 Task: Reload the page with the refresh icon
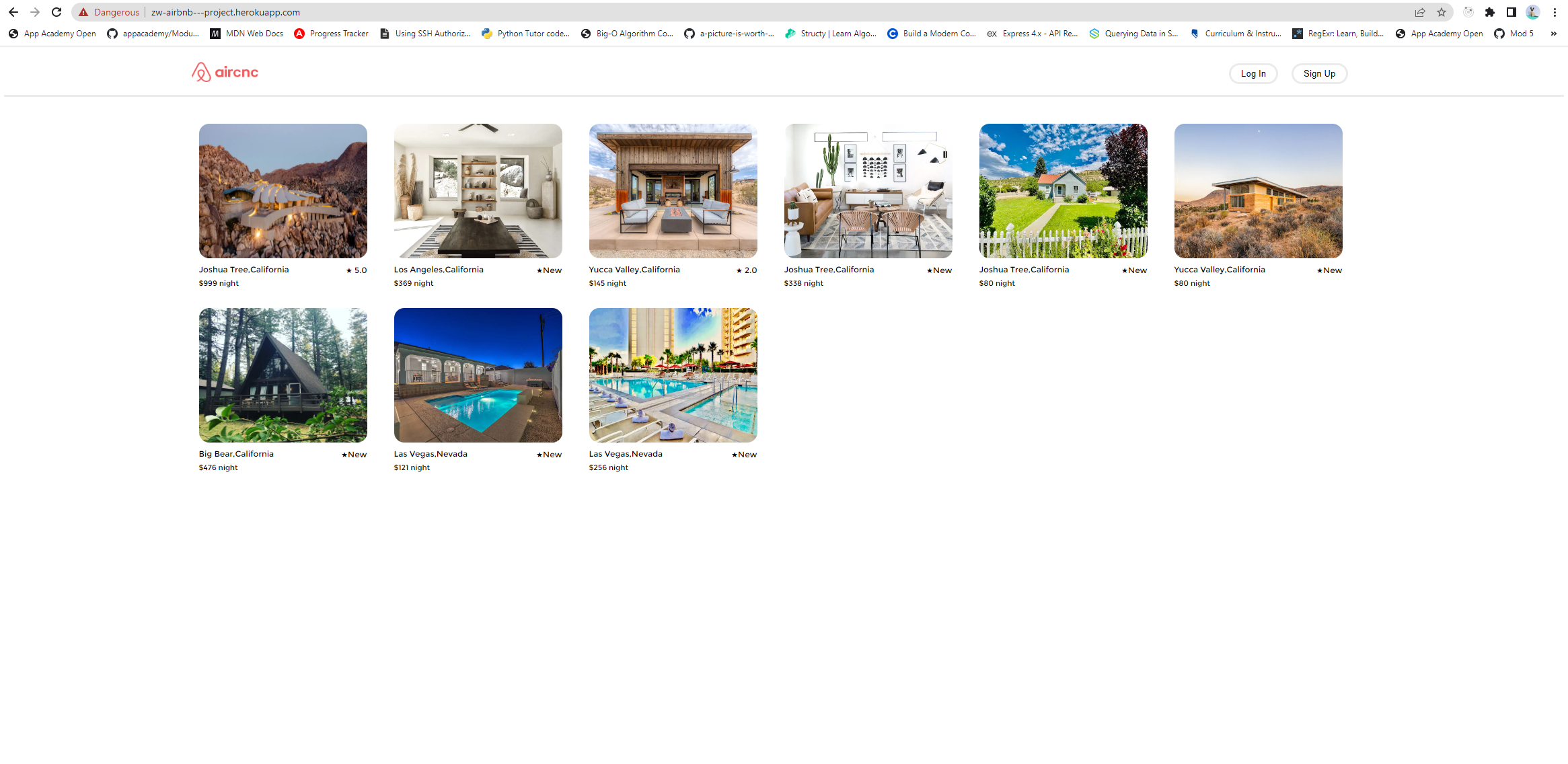click(57, 12)
